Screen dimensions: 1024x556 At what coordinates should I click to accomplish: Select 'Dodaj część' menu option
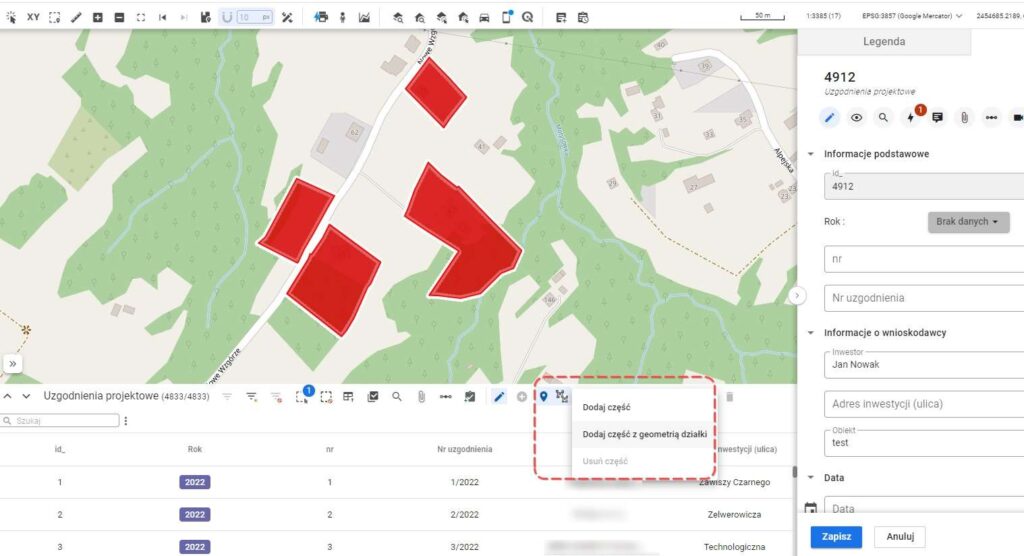click(x=606, y=407)
